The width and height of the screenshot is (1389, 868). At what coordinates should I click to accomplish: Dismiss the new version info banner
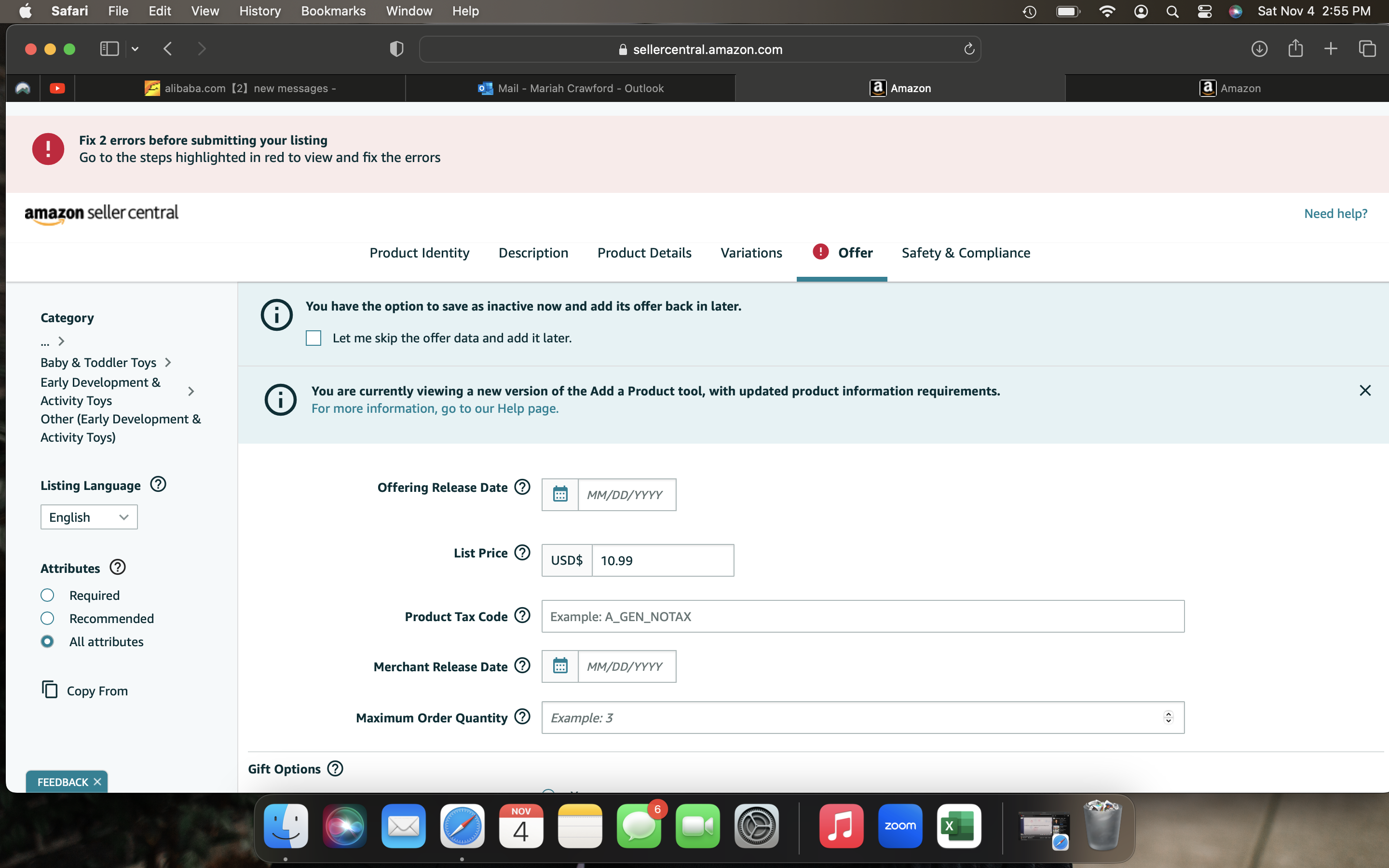coord(1365,391)
